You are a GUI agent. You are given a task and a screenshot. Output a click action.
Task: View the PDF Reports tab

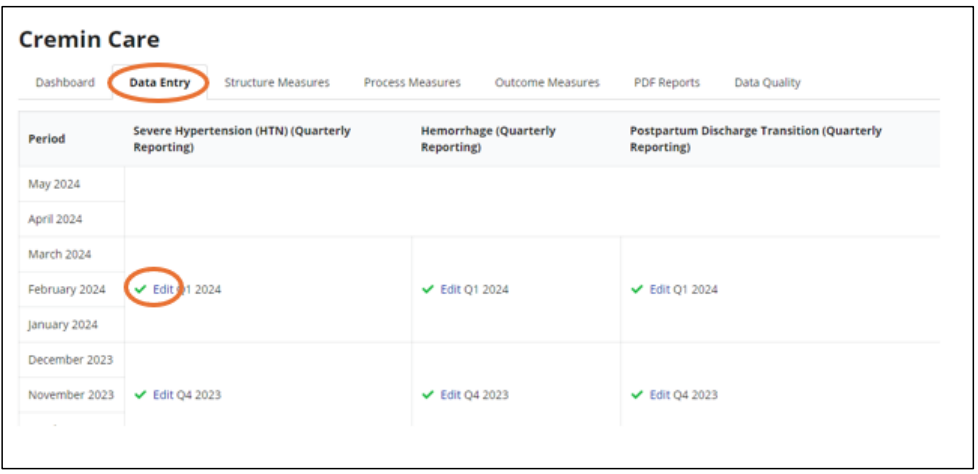click(666, 83)
